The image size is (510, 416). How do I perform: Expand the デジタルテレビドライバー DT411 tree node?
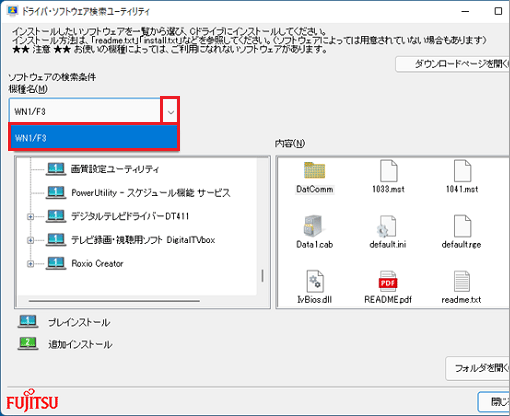click(x=30, y=217)
